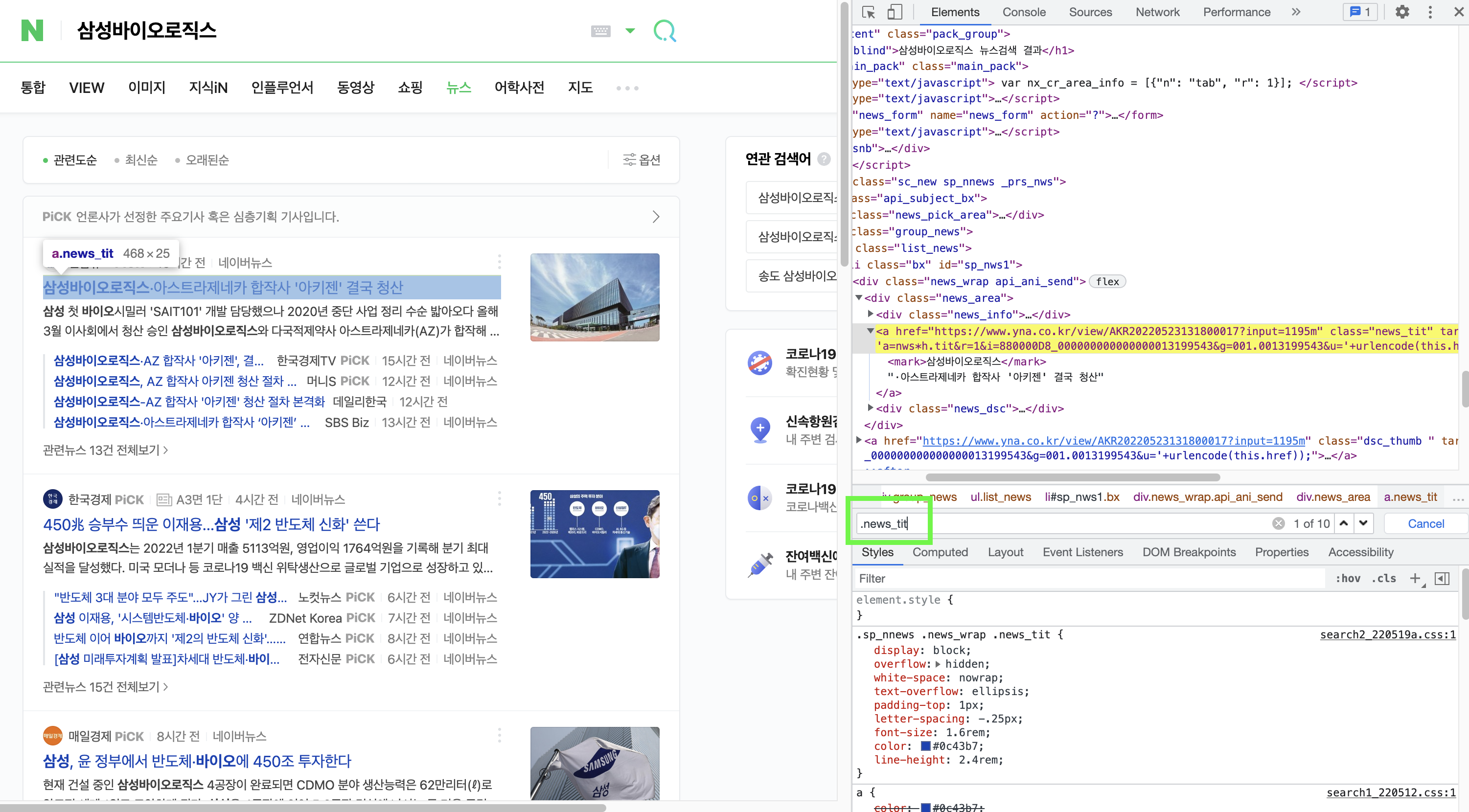Switch to the 이미지 tab
The height and width of the screenshot is (812, 1469).
tap(147, 88)
